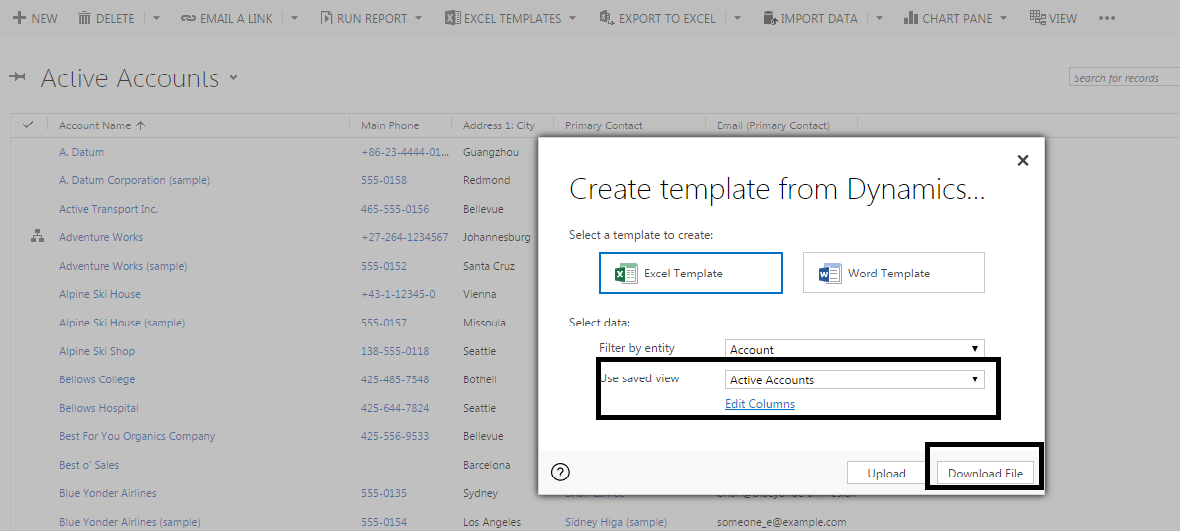Click the NEW plus icon
The image size is (1180, 531).
click(19, 18)
